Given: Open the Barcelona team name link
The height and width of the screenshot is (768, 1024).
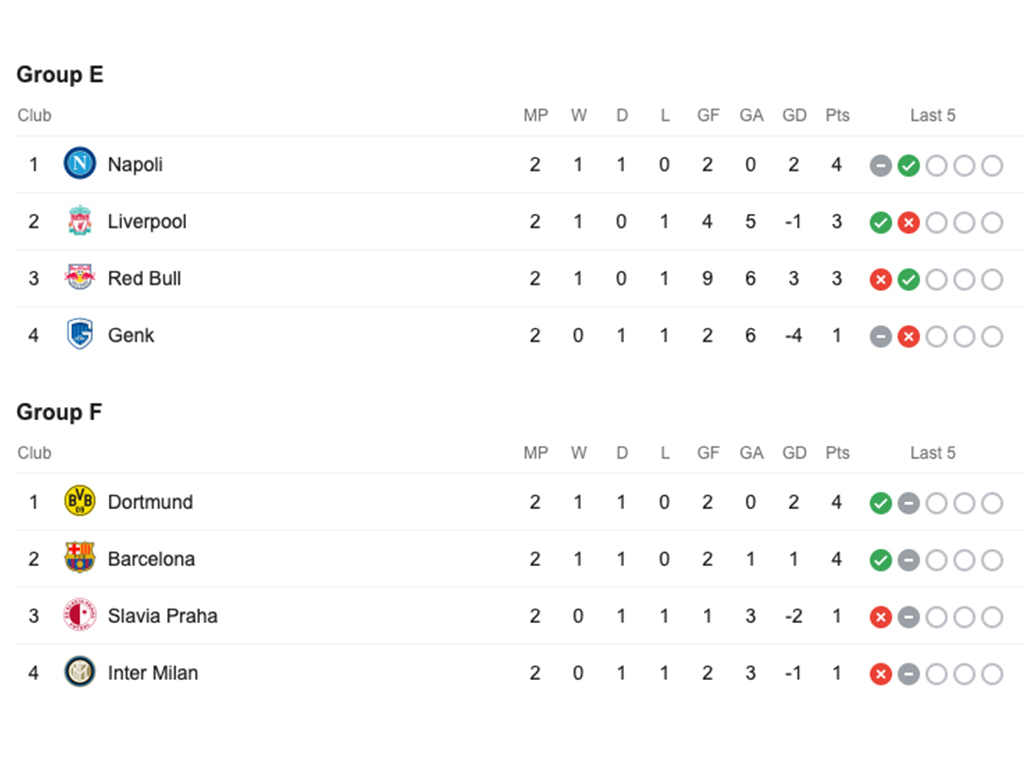Looking at the screenshot, I should [x=151, y=559].
